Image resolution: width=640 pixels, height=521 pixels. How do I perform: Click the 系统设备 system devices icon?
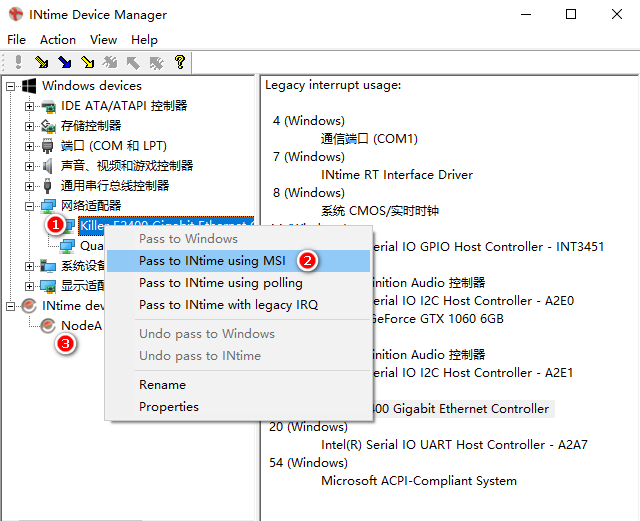48,266
